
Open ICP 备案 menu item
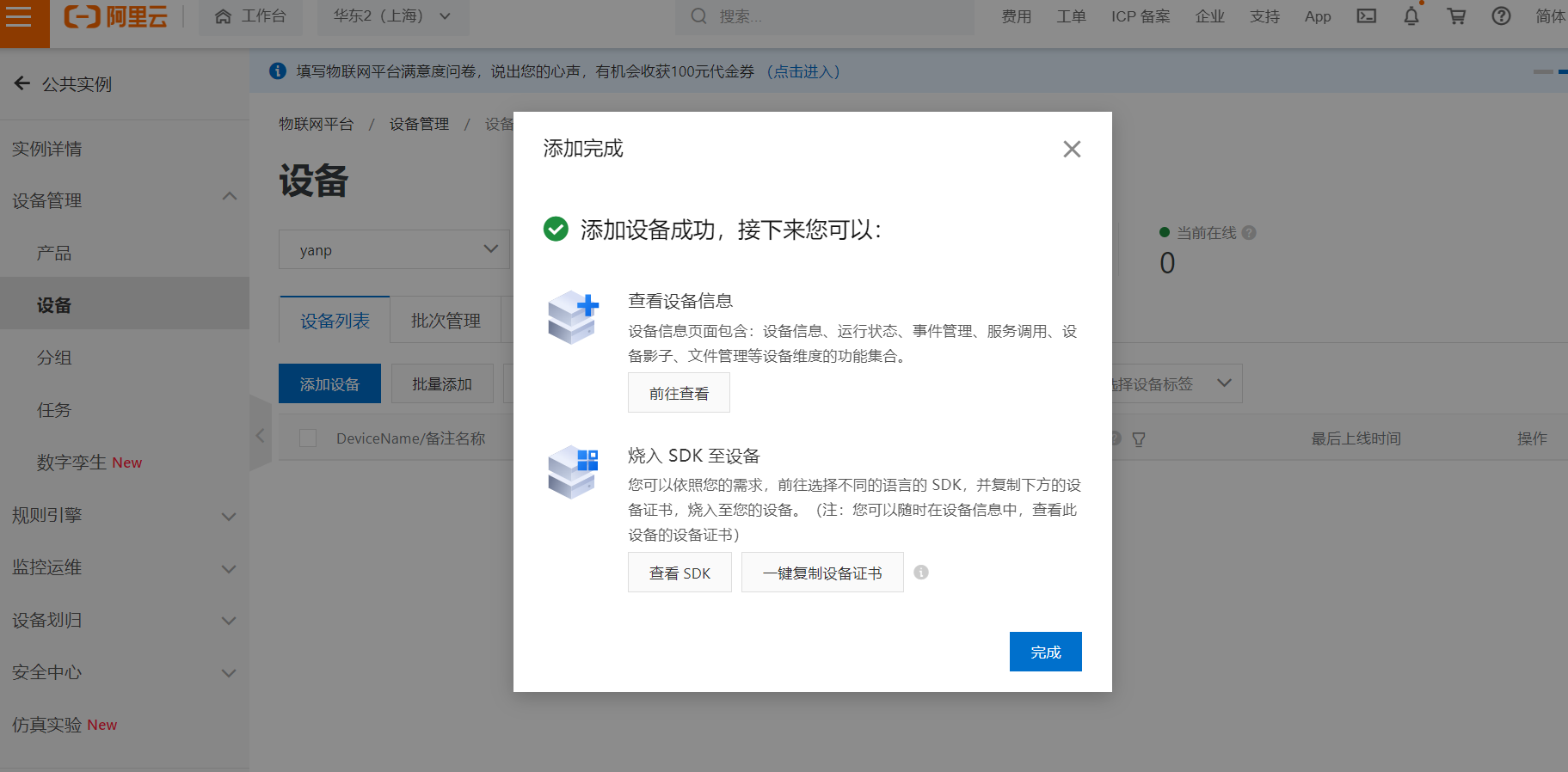1141,16
